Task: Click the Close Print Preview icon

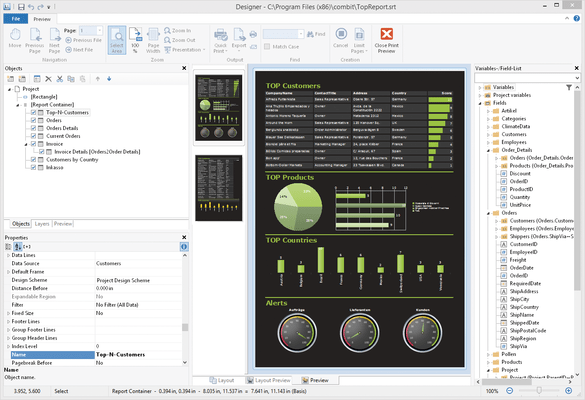Action: click(x=387, y=34)
